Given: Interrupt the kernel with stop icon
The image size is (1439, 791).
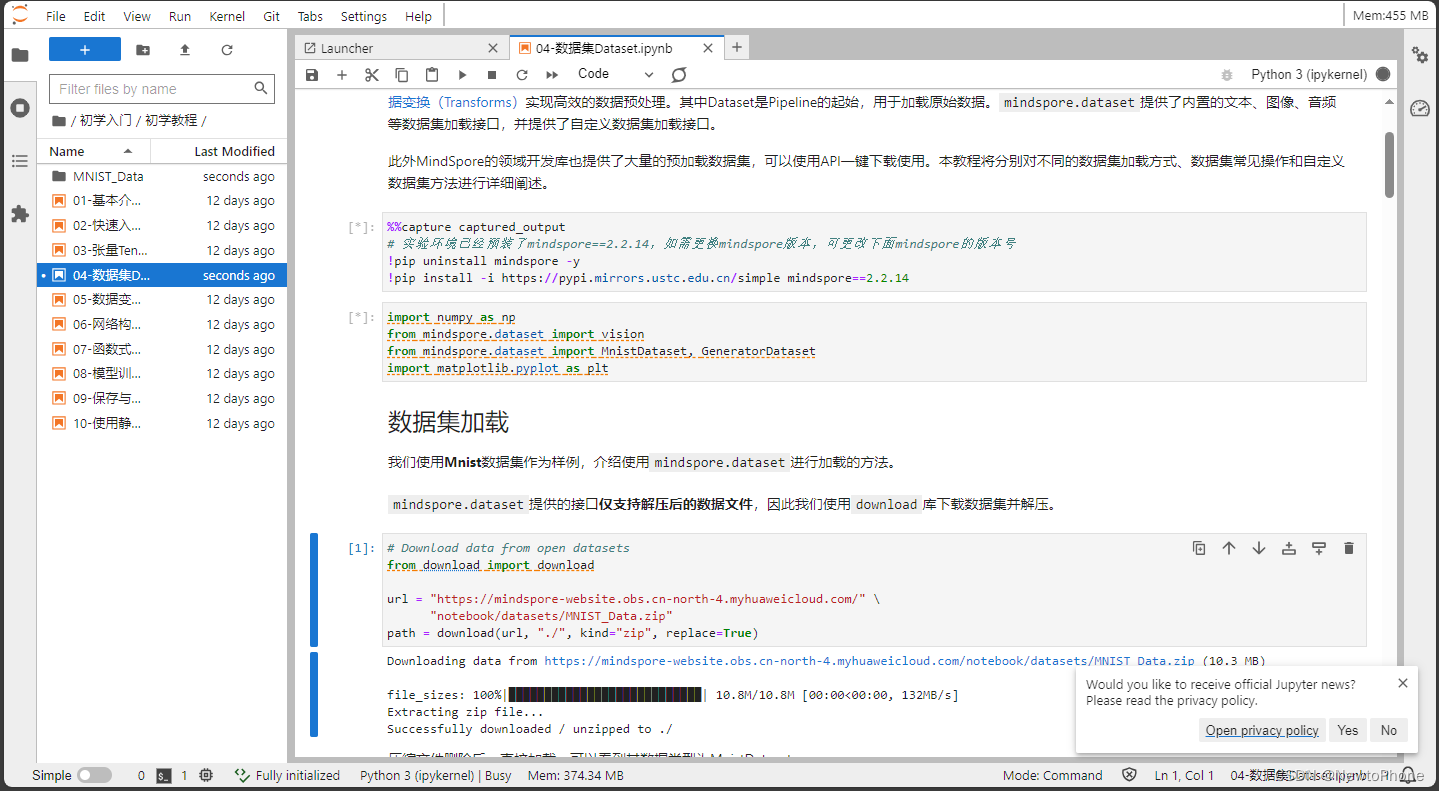Looking at the screenshot, I should click(x=492, y=74).
